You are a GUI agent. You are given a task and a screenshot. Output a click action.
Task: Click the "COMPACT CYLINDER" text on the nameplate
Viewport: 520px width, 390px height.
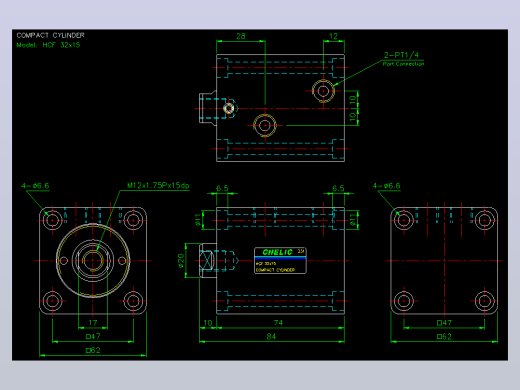pyautogui.click(x=275, y=270)
